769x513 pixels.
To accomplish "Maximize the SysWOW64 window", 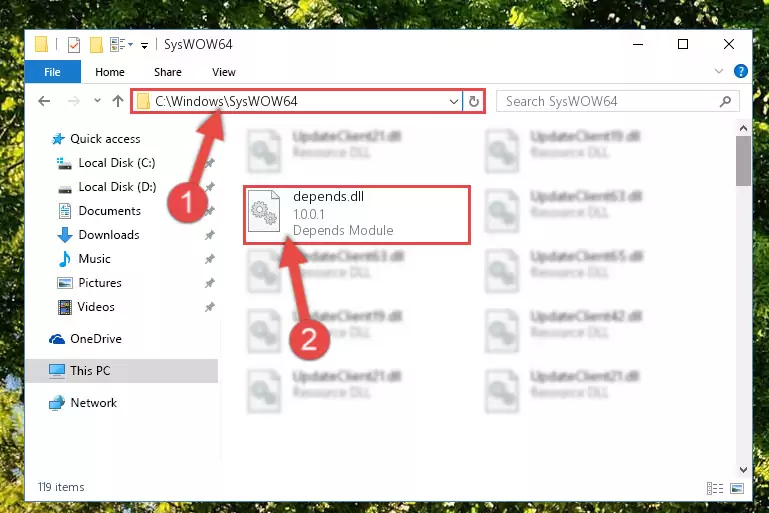I will click(683, 45).
